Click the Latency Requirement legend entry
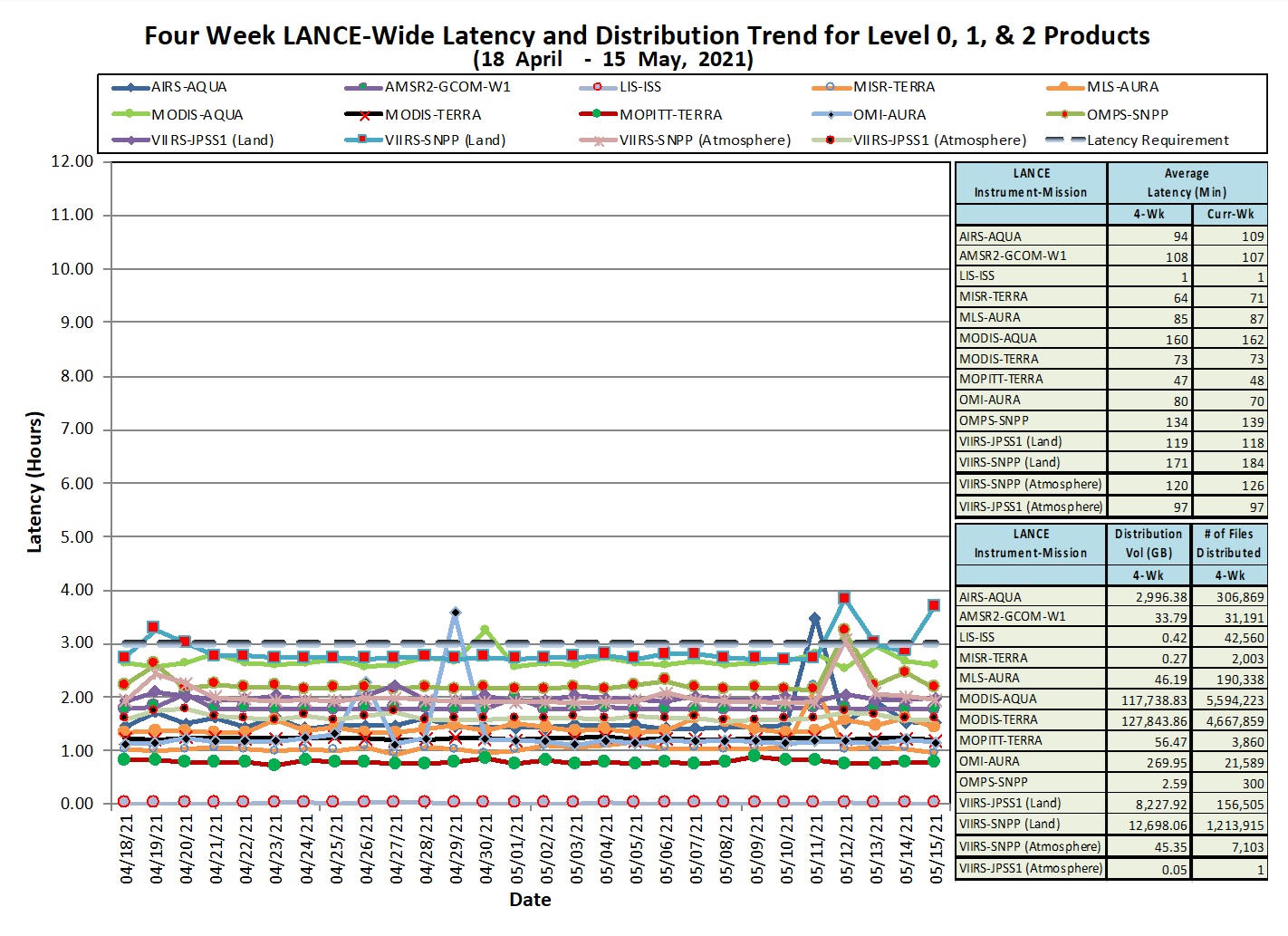Image resolution: width=1288 pixels, height=936 pixels. 1138,140
